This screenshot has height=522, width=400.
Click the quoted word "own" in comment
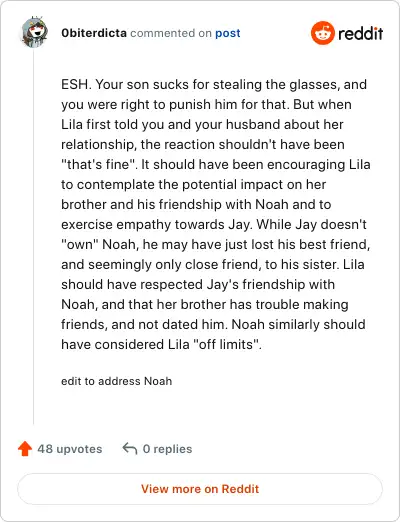80,244
